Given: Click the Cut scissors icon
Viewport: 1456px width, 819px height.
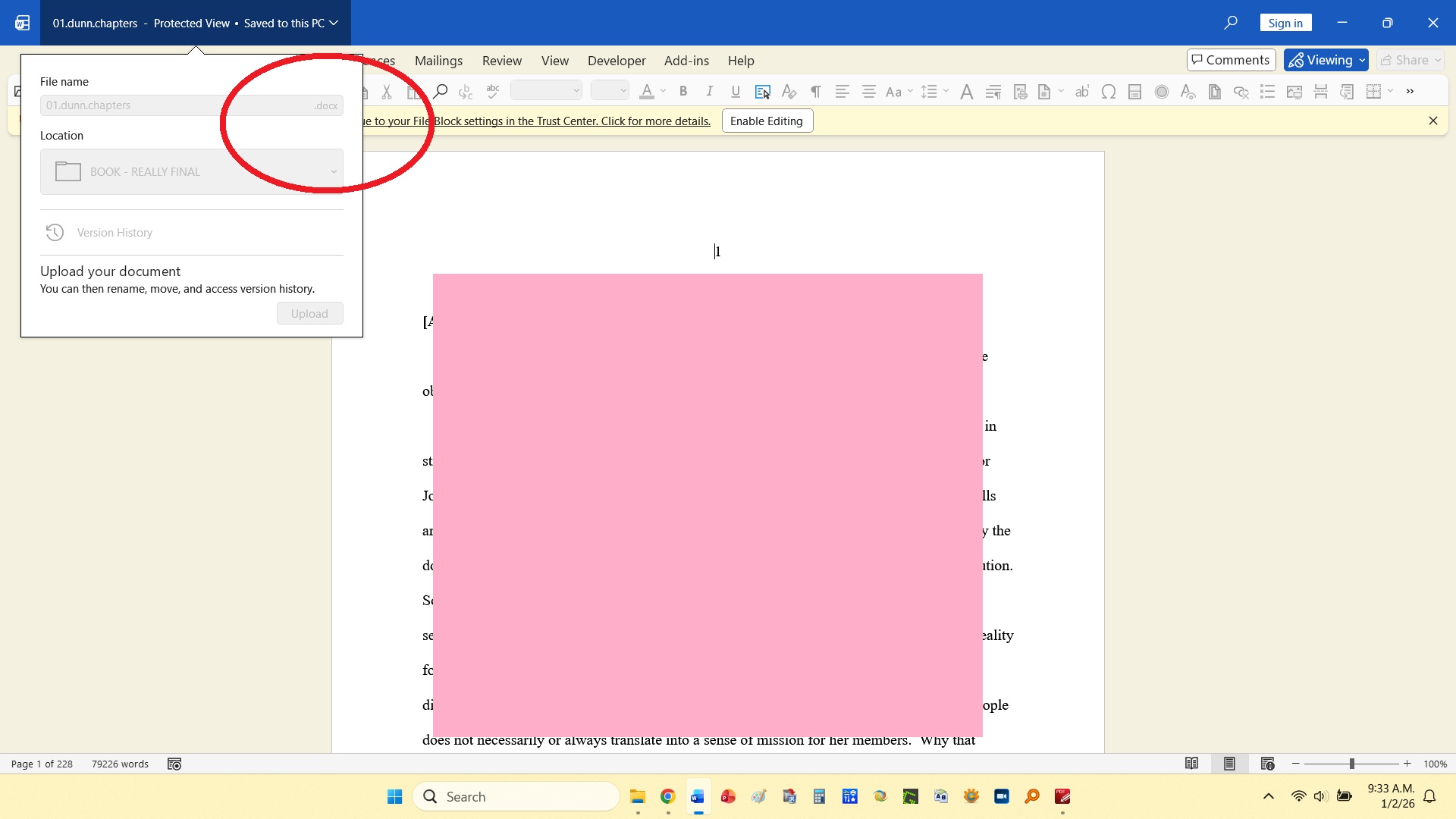Looking at the screenshot, I should click(x=387, y=92).
